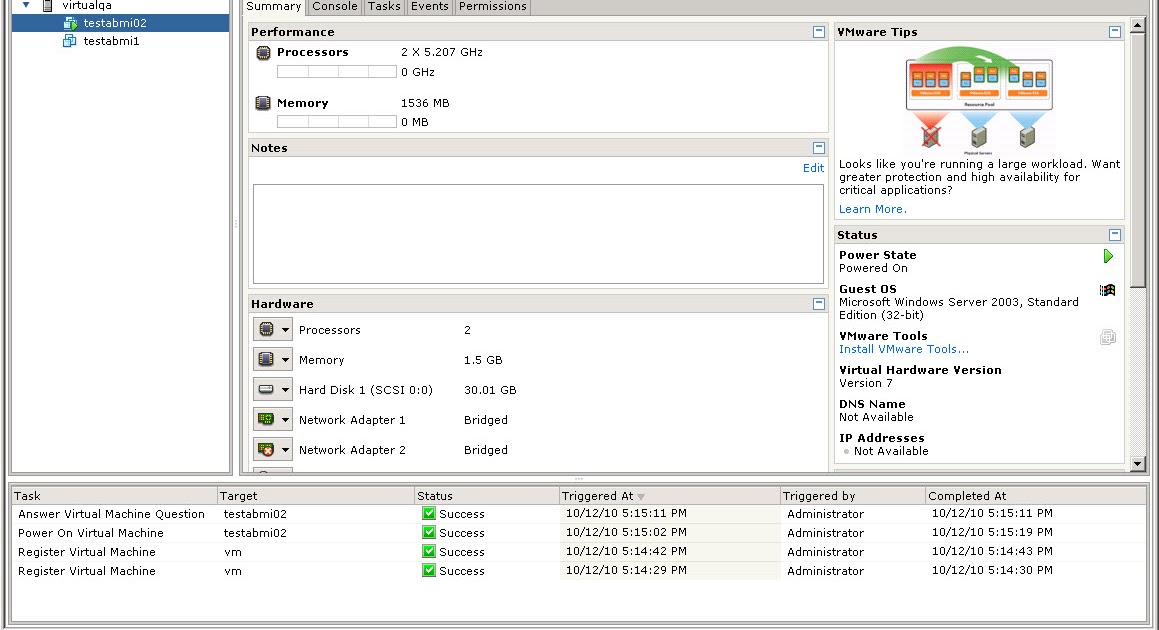The image size is (1159, 630).
Task: Click the 2 X 5.207 GHz processor value
Action: pos(442,52)
